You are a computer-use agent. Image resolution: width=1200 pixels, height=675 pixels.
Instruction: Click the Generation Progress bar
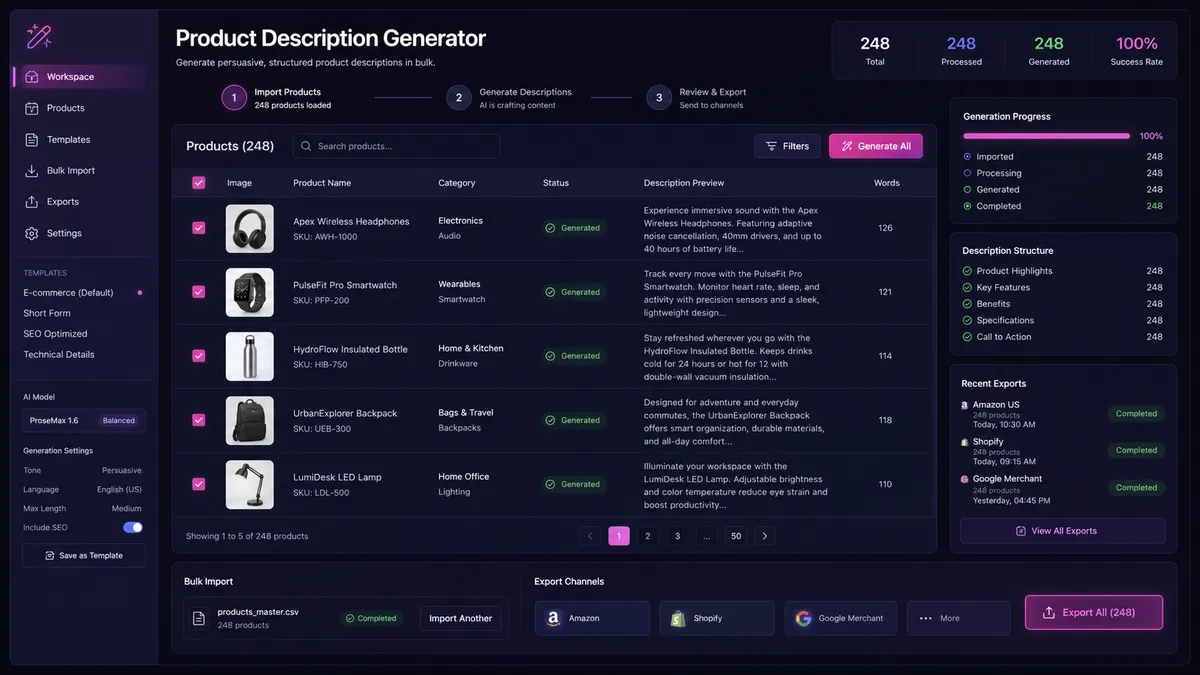(1046, 136)
